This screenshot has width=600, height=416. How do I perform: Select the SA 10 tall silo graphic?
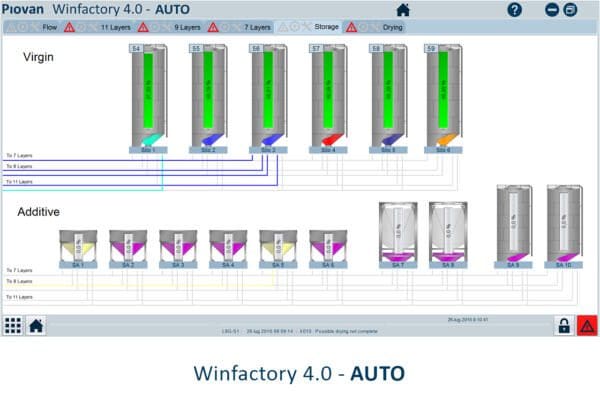564,223
